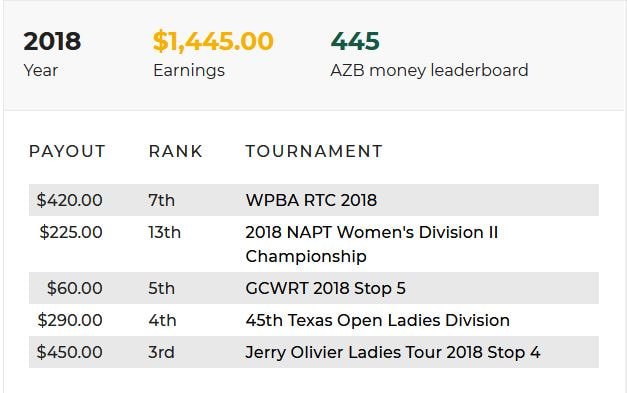Open 2018 NAPT Women's Division II Championship
Viewport: 627px width, 393px height.
pyautogui.click(x=372, y=244)
